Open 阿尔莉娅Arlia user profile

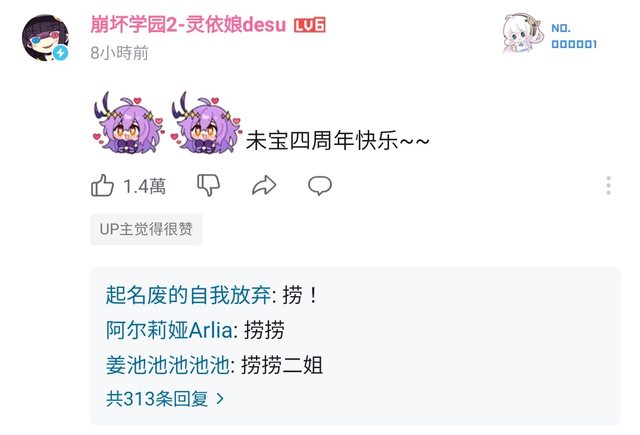(x=169, y=330)
